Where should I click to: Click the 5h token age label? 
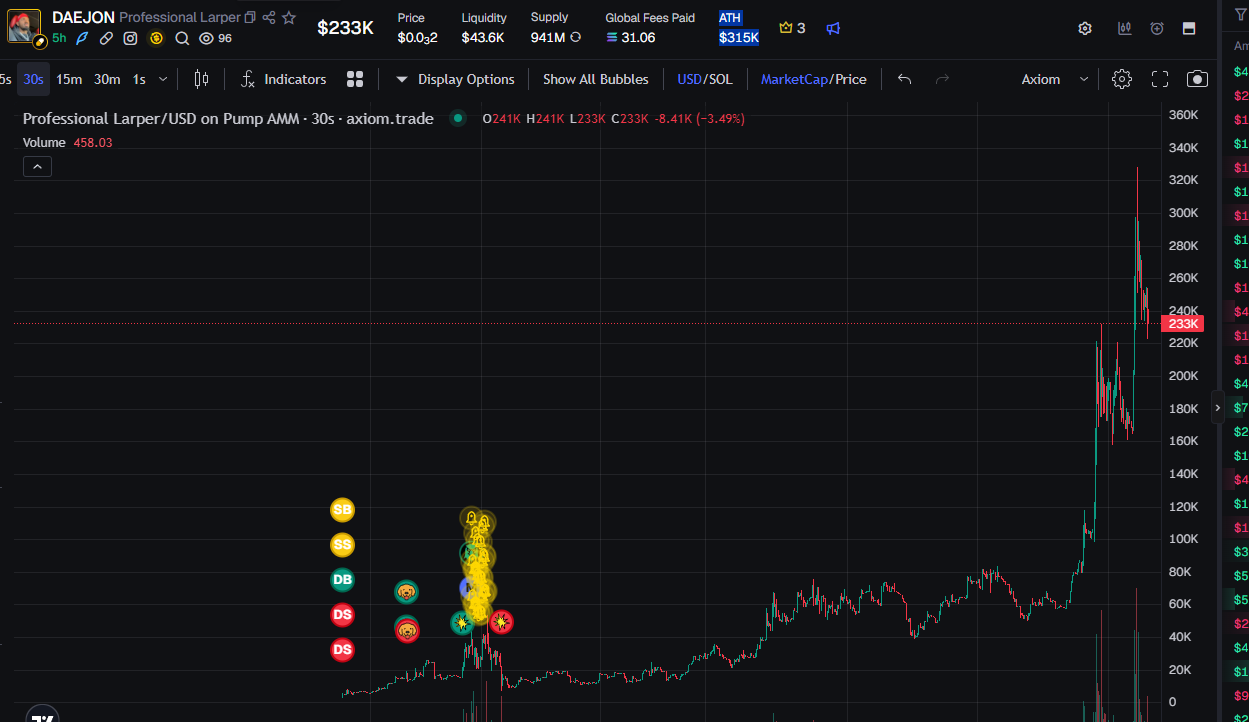point(59,38)
